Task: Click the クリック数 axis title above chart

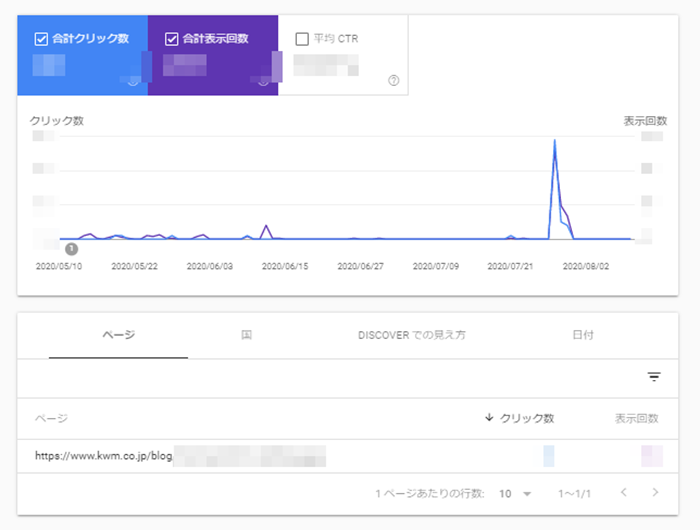Action: 57,121
